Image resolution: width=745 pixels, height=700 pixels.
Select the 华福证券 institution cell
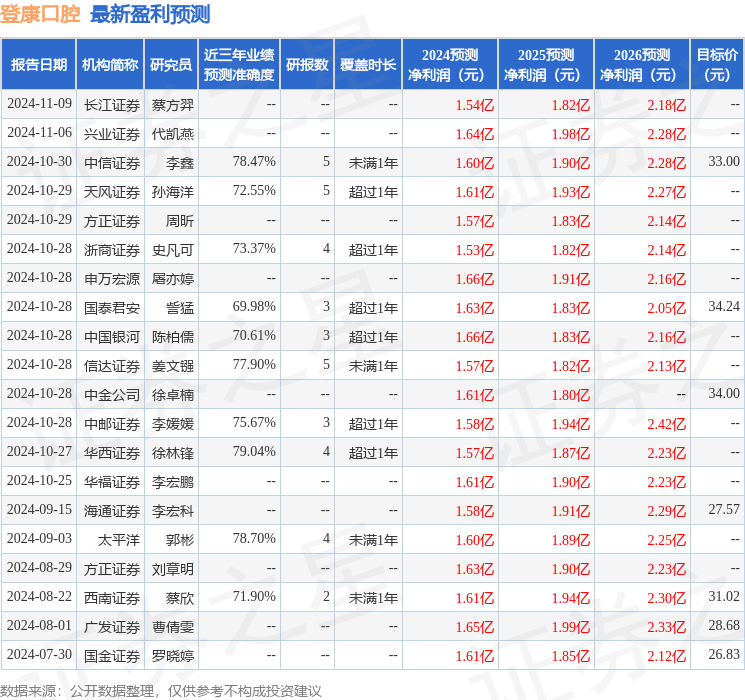[112, 482]
